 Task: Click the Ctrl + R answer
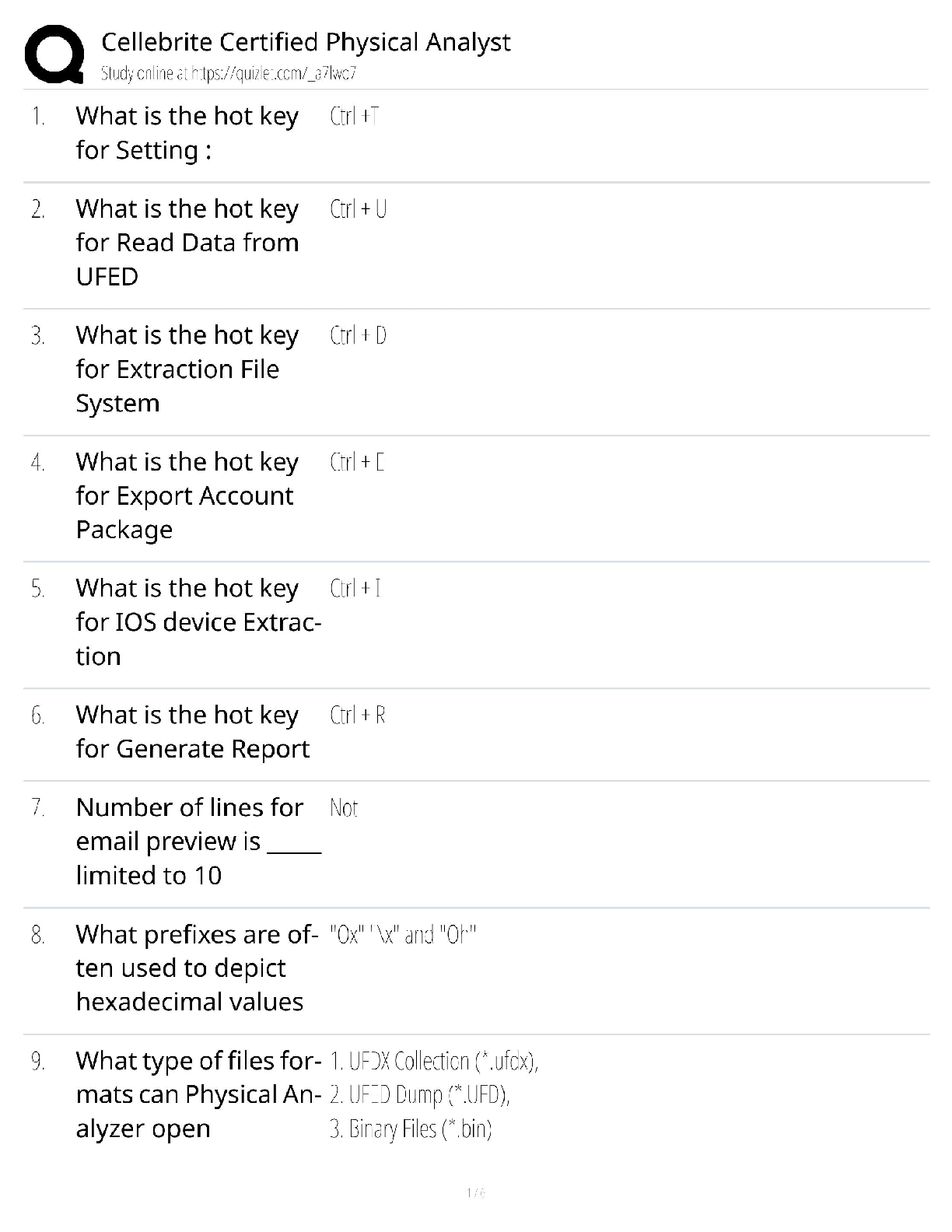358,715
